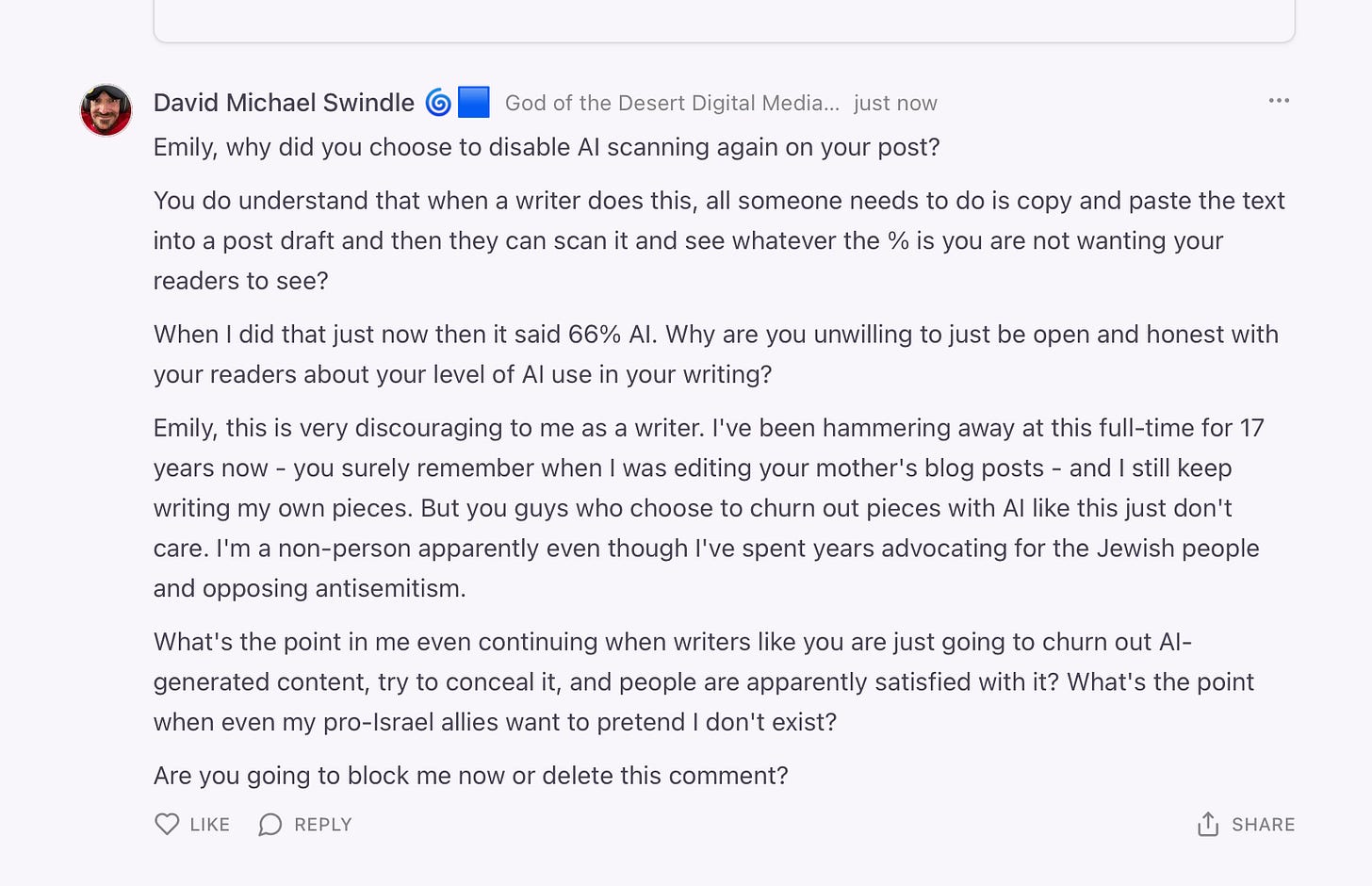Click the 'Are you going to block me' line
The width and height of the screenshot is (1372, 886).
471,776
